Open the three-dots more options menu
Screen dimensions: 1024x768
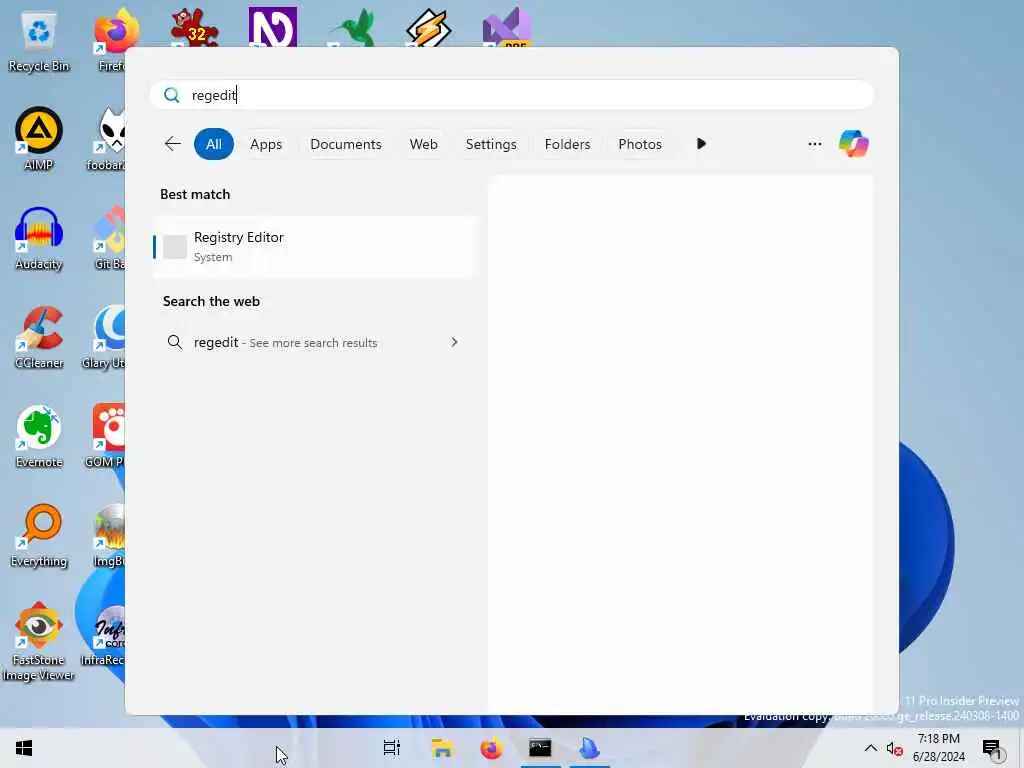click(814, 144)
